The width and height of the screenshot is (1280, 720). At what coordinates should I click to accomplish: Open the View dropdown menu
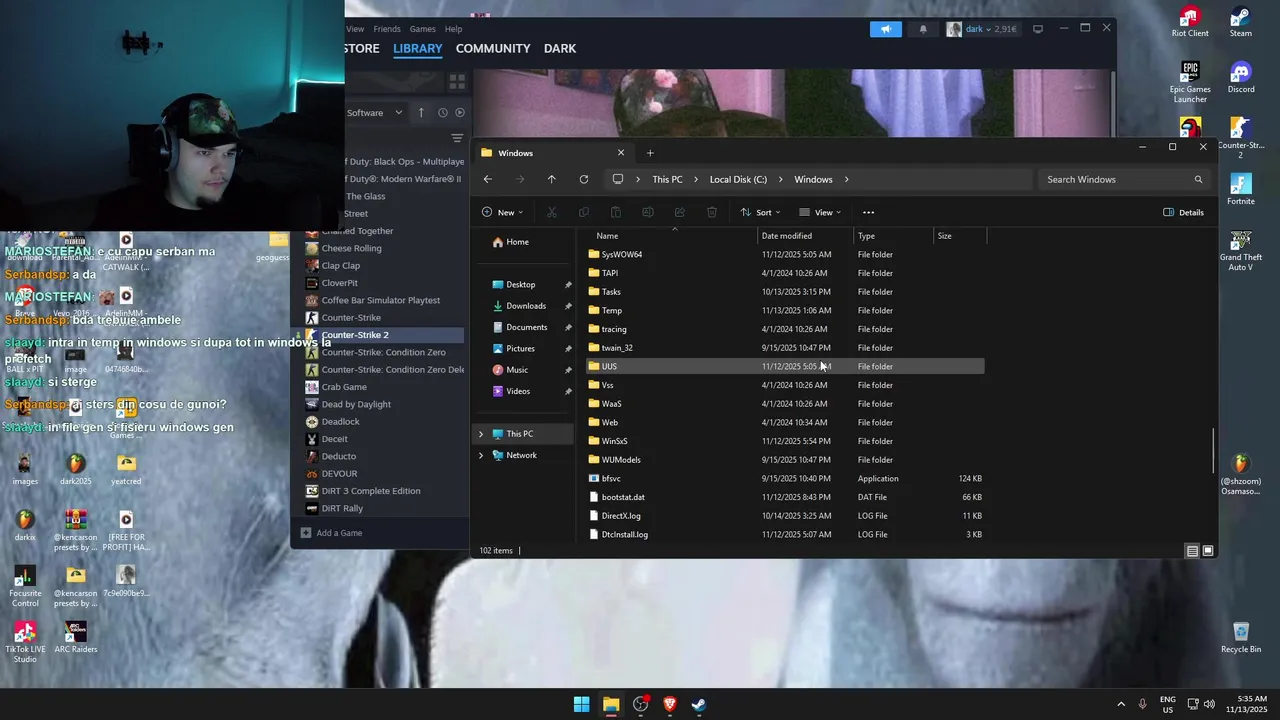[820, 212]
